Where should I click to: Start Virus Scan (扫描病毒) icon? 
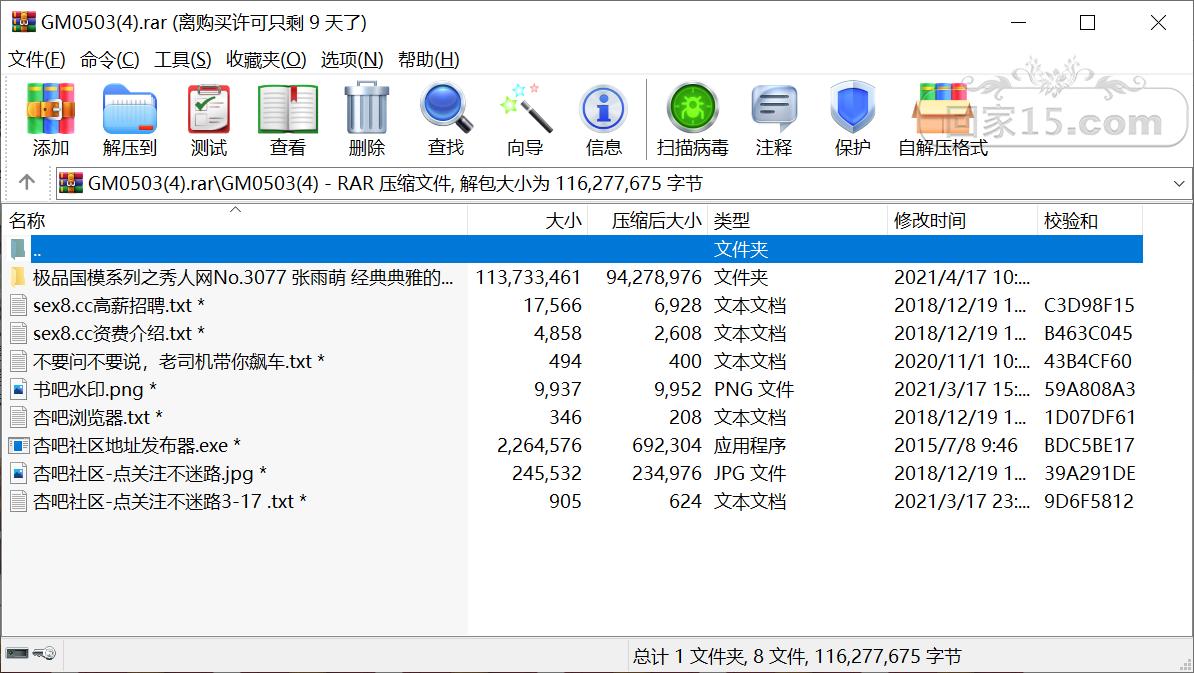(692, 108)
